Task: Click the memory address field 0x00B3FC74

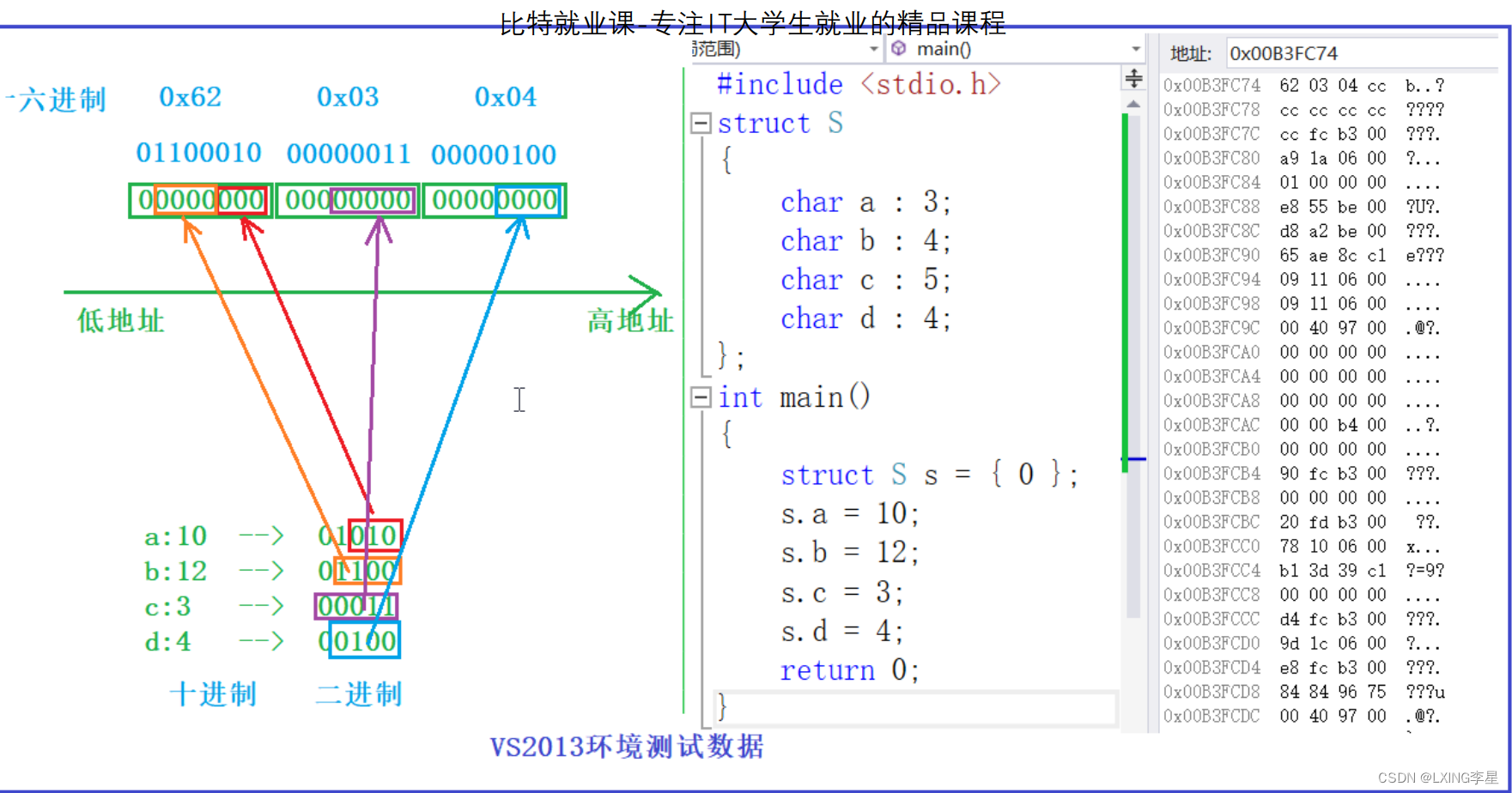Action: pos(1363,53)
